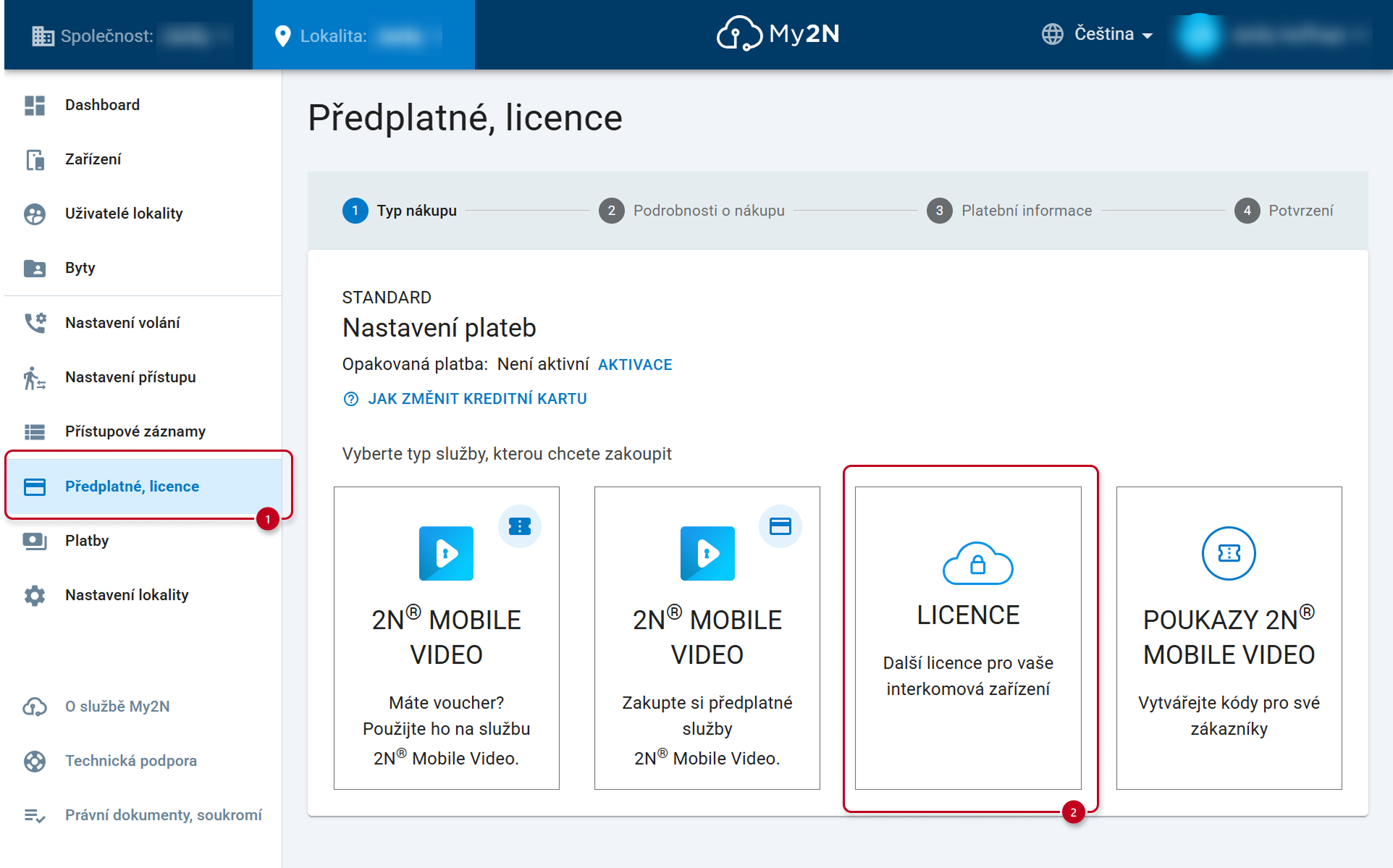The image size is (1393, 868).
Task: Select Přístupové záznamy in the sidebar
Action: click(x=143, y=431)
